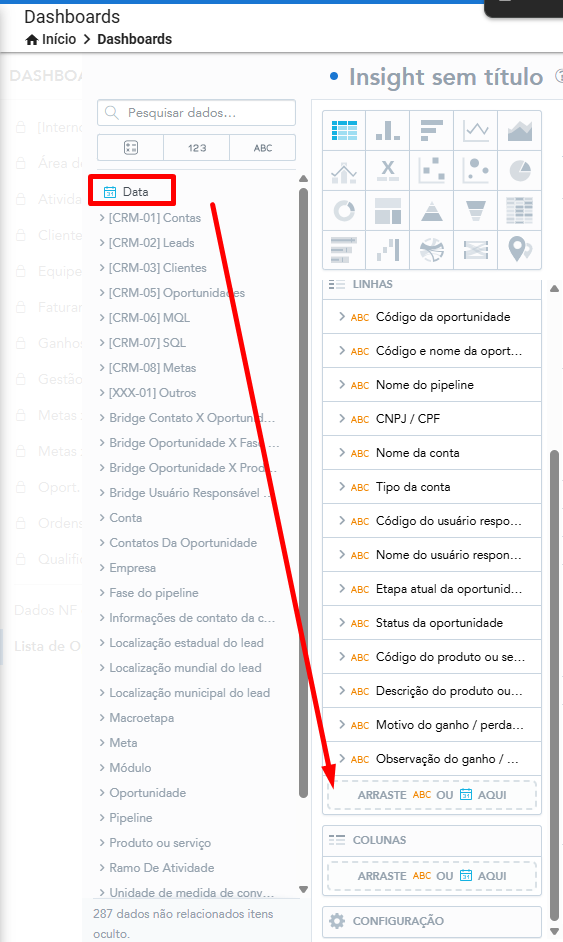Select the Waterfall chart visualization
This screenshot has width=563, height=942.
(x=388, y=250)
